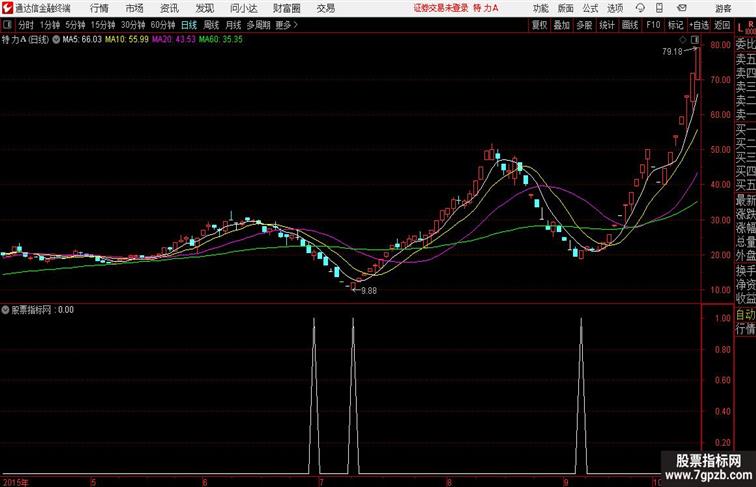Click the 叠加 overlay button
This screenshot has width=756, height=487.
(x=562, y=25)
